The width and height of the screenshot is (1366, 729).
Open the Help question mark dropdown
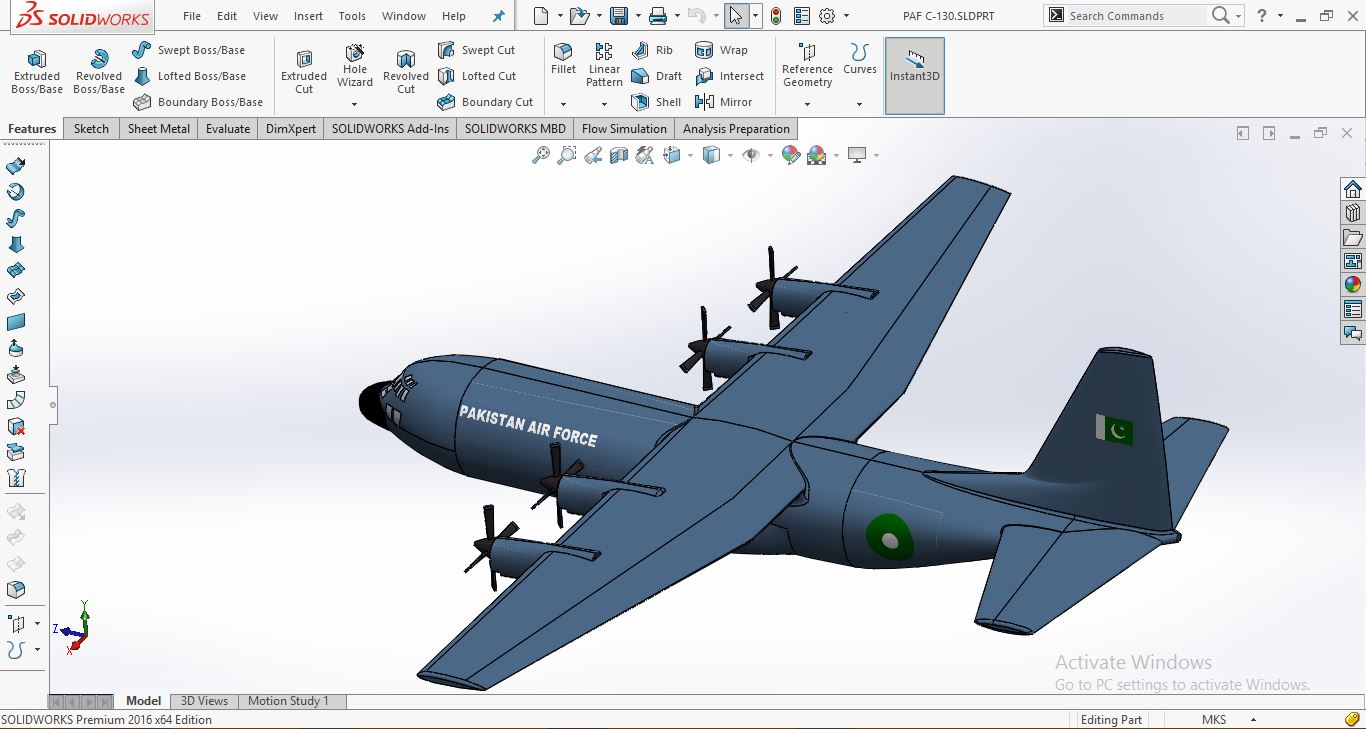pos(1280,16)
